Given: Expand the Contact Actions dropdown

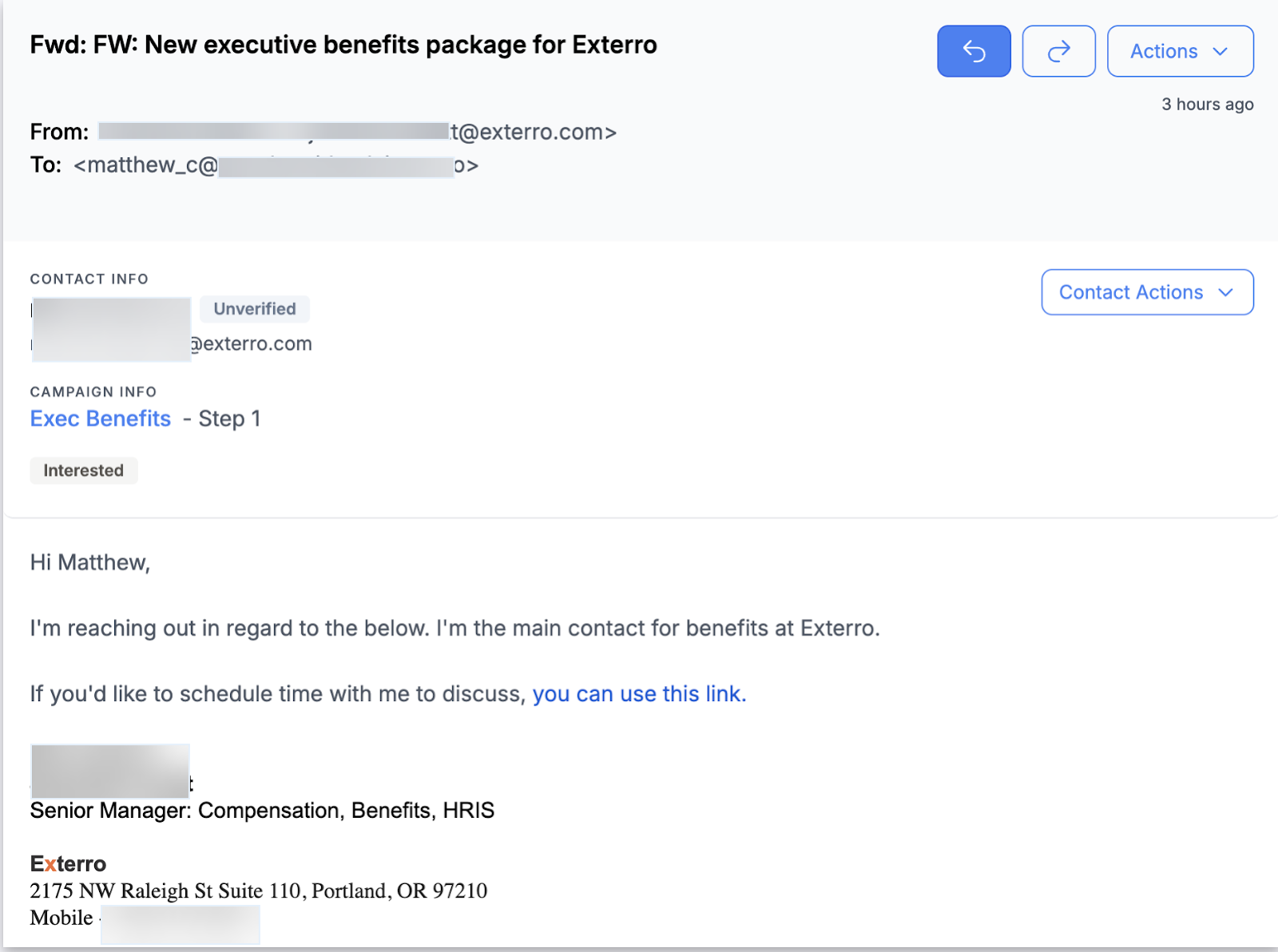Looking at the screenshot, I should 1130,292.
